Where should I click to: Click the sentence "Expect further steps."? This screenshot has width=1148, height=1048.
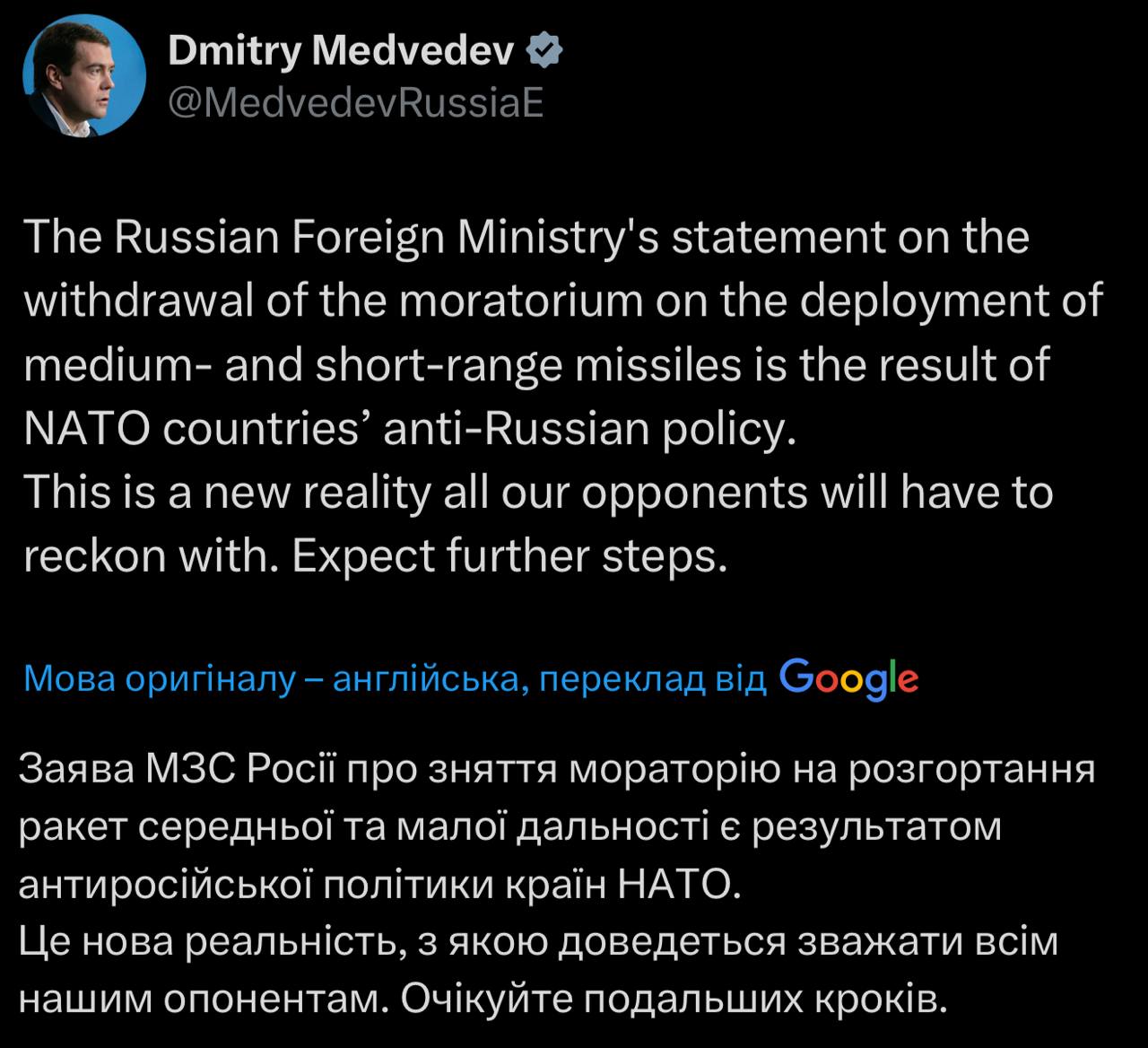click(508, 556)
